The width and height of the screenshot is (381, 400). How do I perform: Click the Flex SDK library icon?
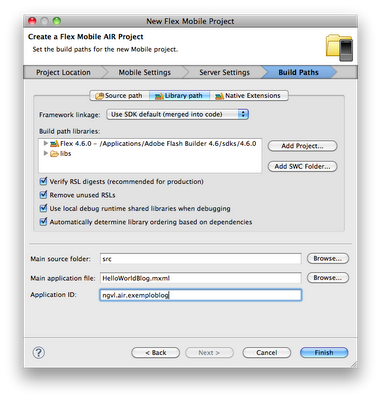54,144
